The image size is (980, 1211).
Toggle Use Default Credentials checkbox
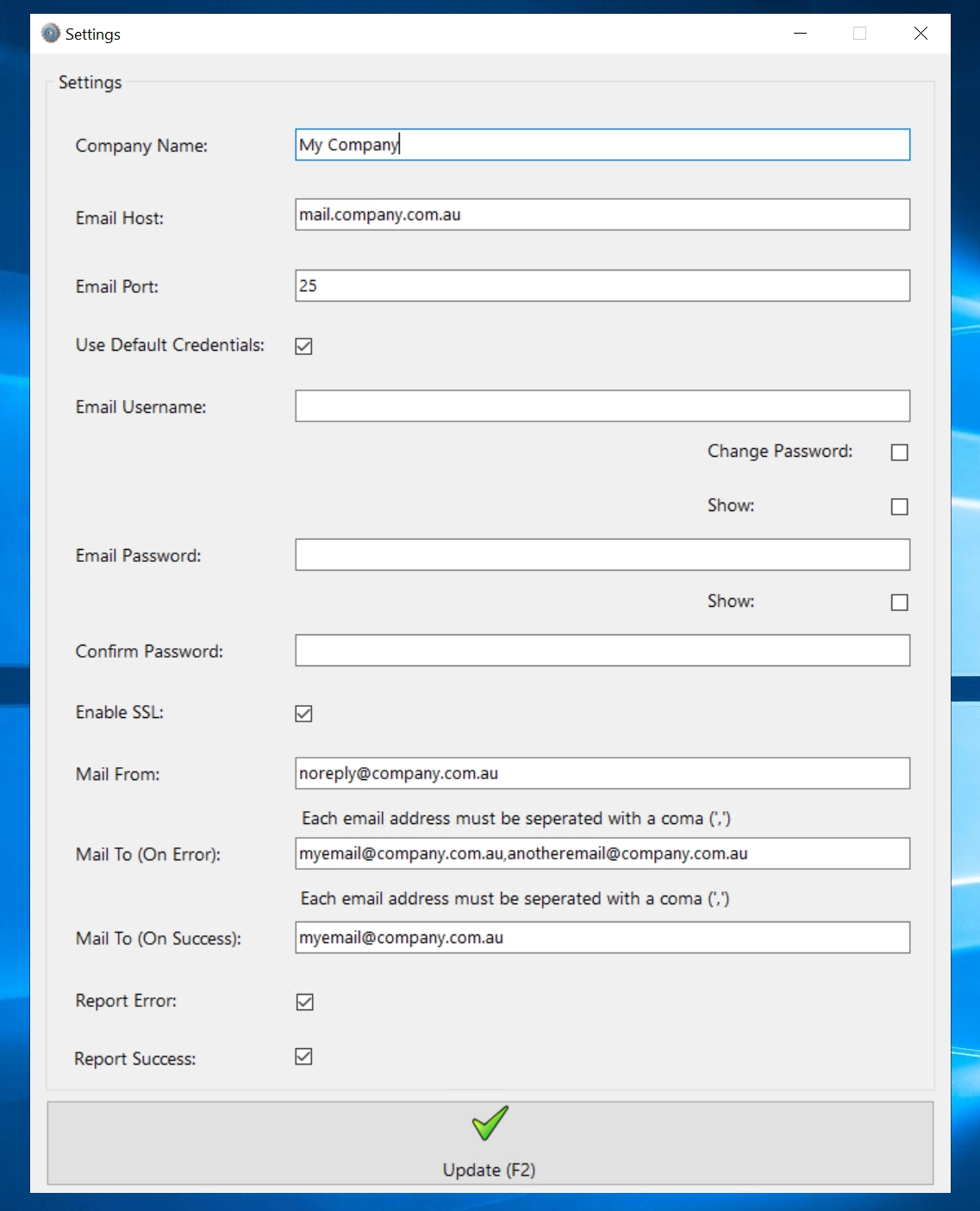(303, 346)
